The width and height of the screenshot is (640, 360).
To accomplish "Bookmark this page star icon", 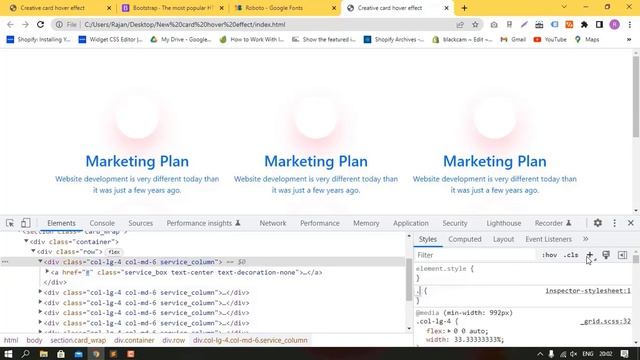I will (475, 24).
